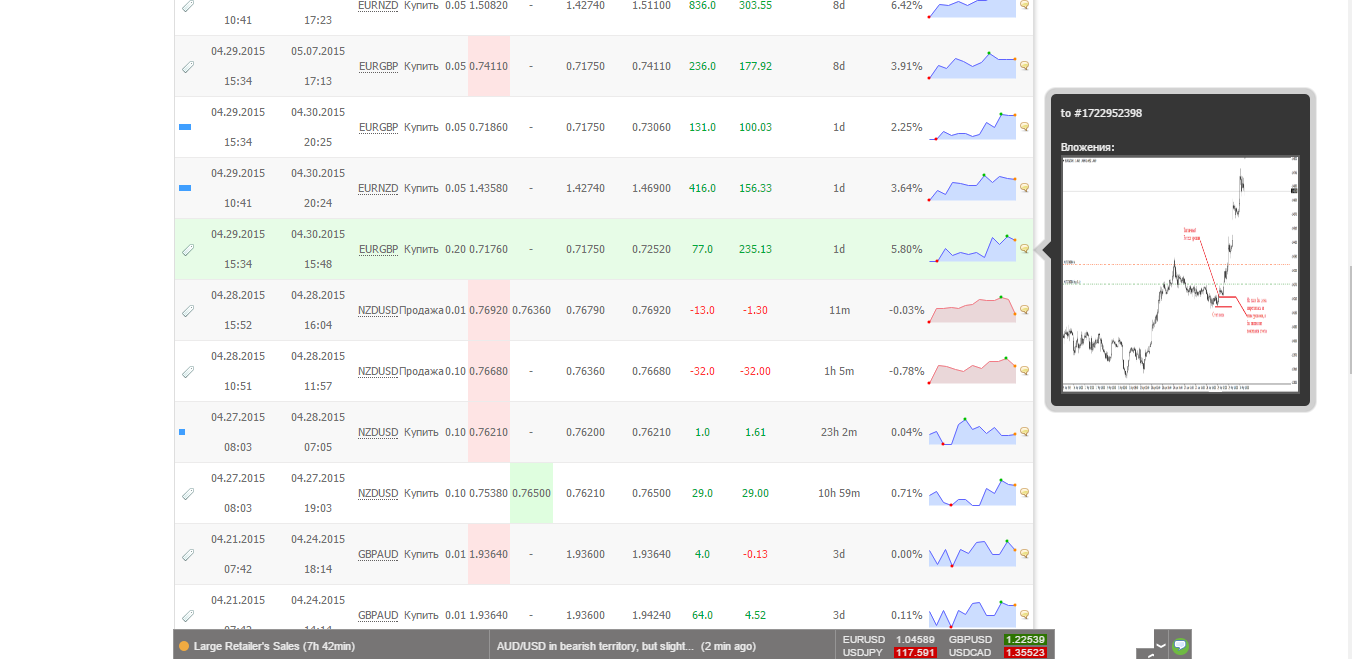Open the comment bubble on the 2.25% row
Image resolution: width=1352 pixels, height=659 pixels.
1024,127
